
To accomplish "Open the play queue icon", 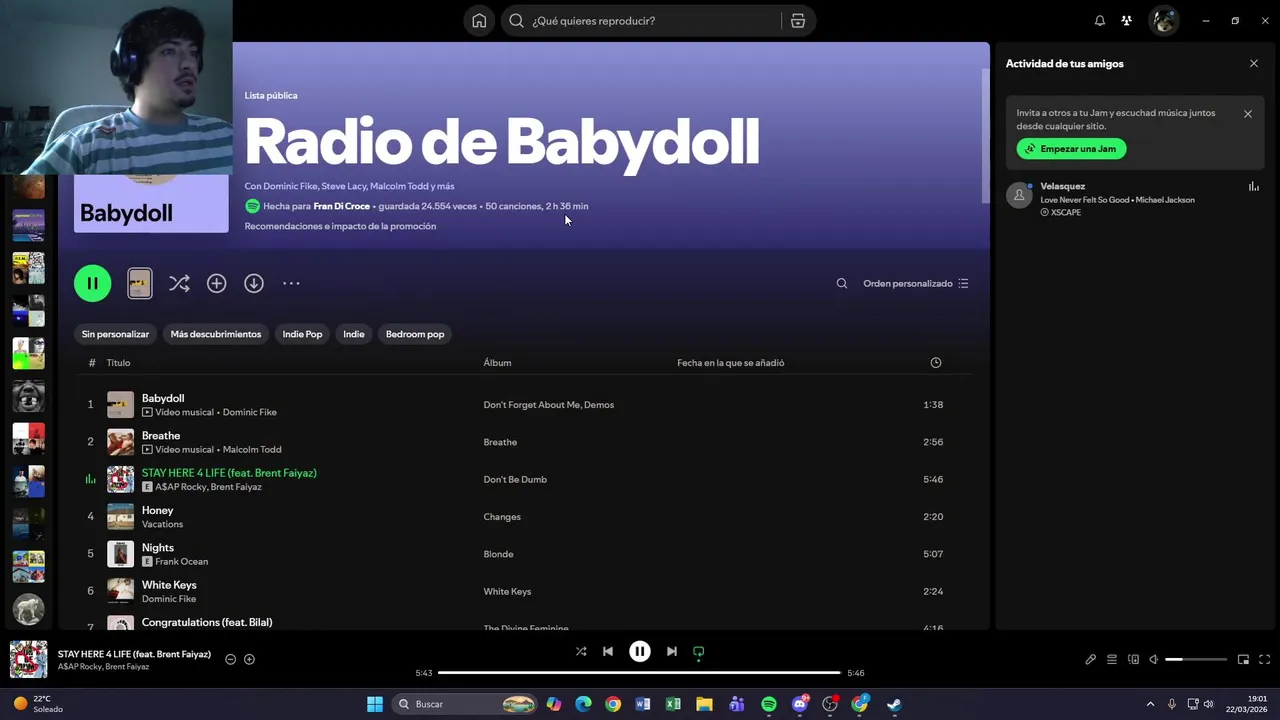I will (x=1112, y=659).
